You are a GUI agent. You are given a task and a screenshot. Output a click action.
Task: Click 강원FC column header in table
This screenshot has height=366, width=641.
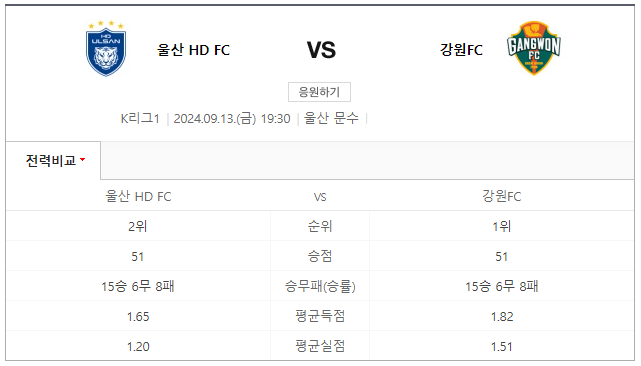502,196
